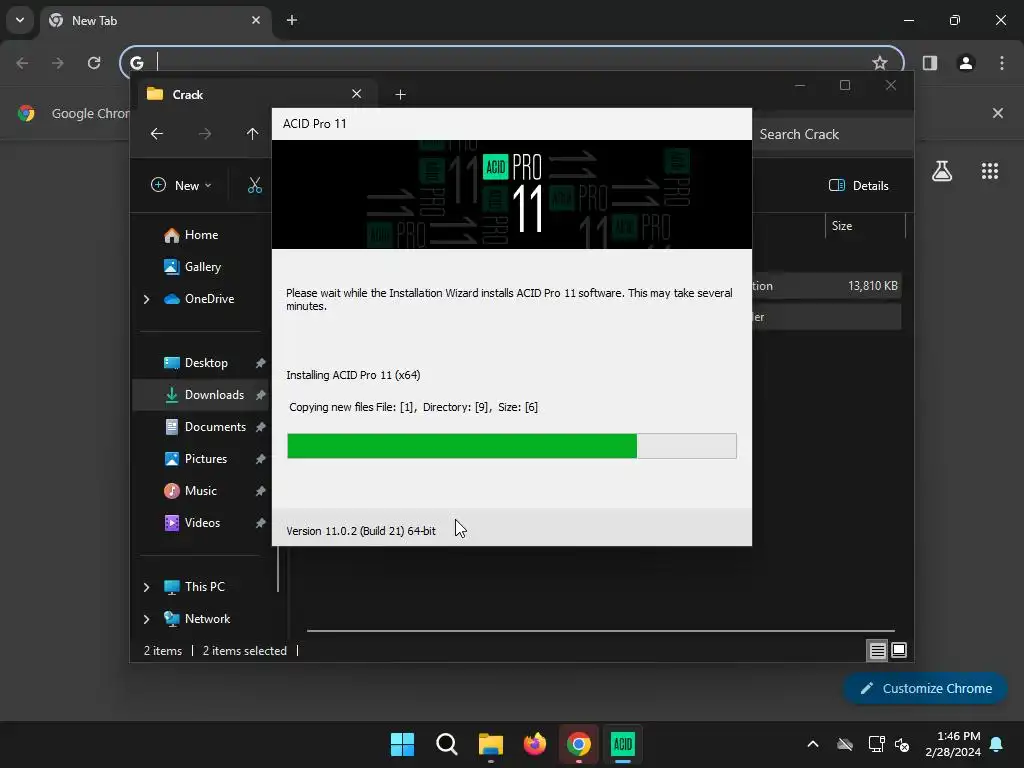This screenshot has height=768, width=1024.
Task: Open Windows taskbar Search
Action: [x=447, y=744]
